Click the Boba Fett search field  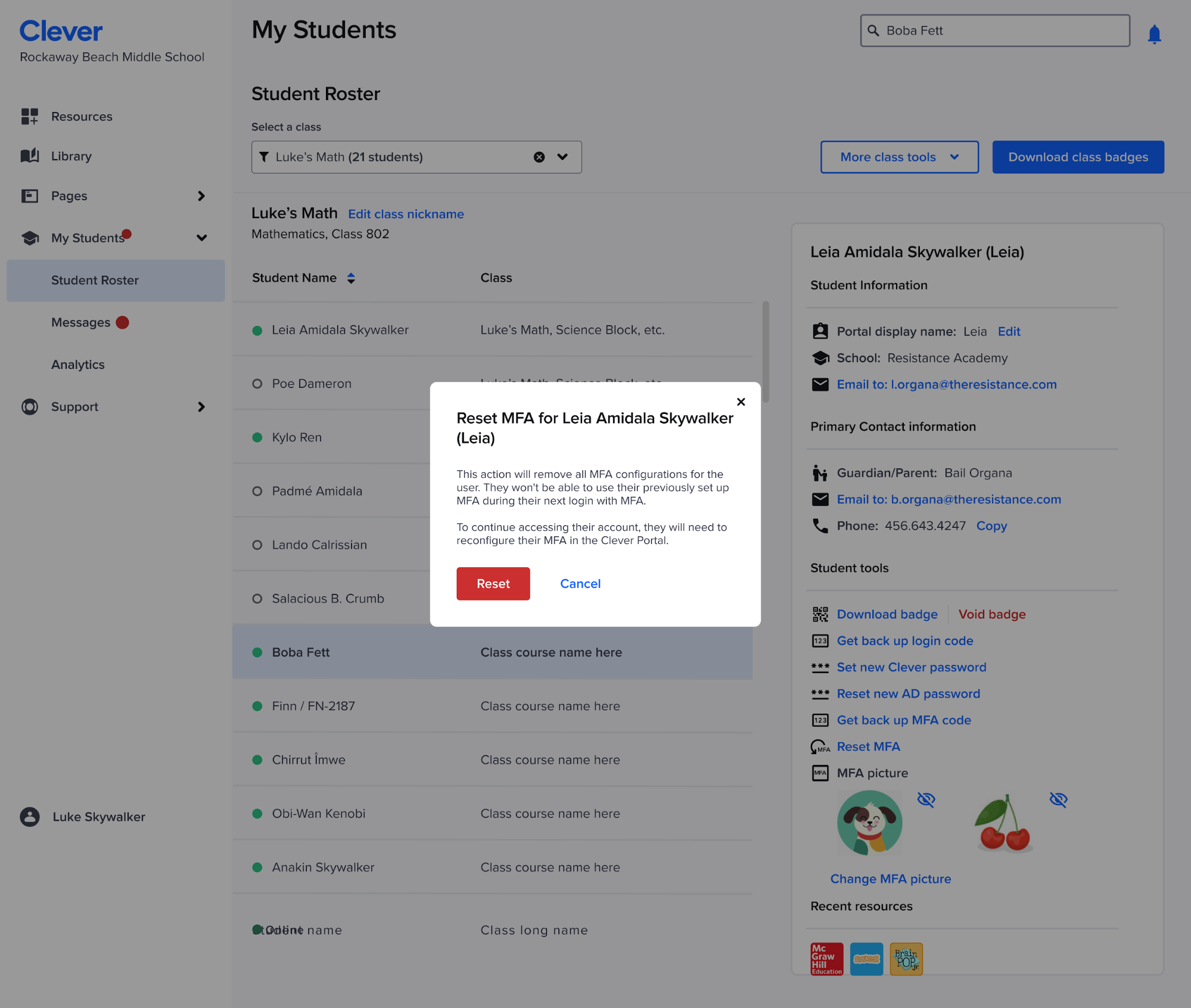tap(994, 30)
